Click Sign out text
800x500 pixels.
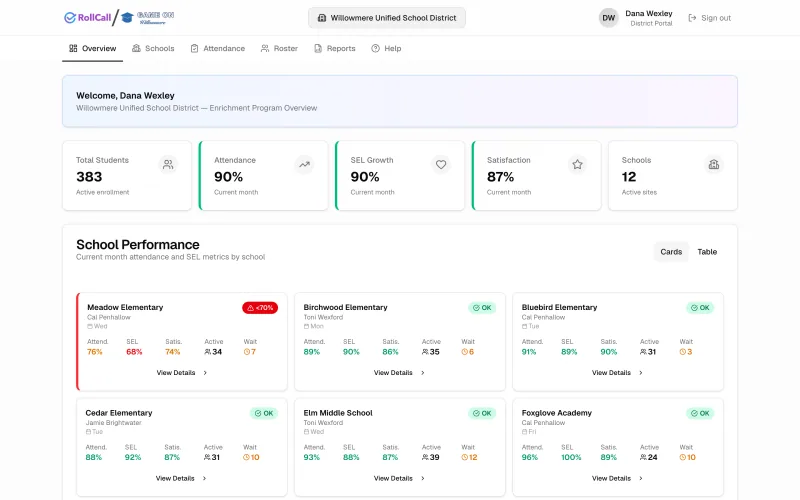tap(716, 18)
